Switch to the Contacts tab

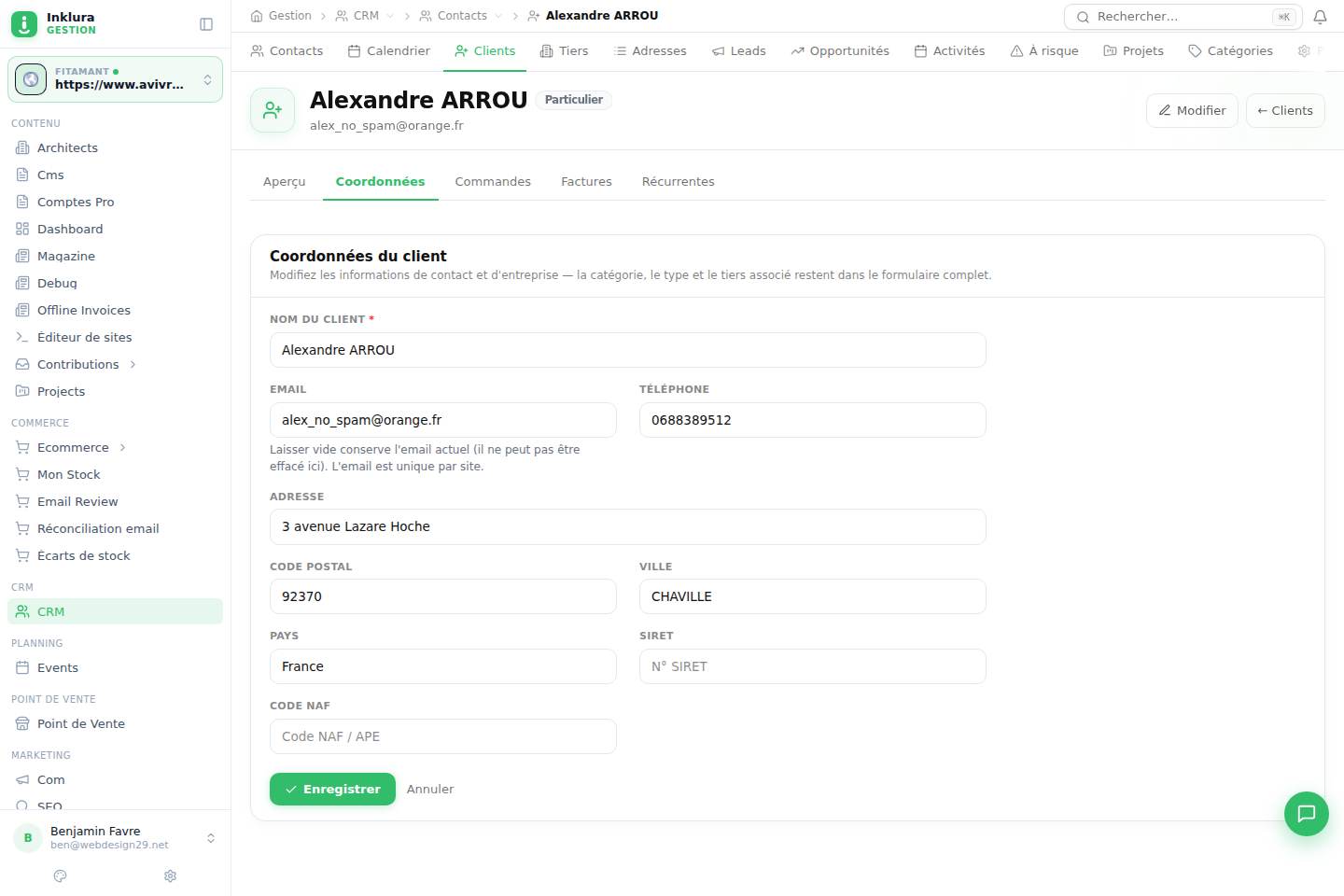[x=287, y=51]
